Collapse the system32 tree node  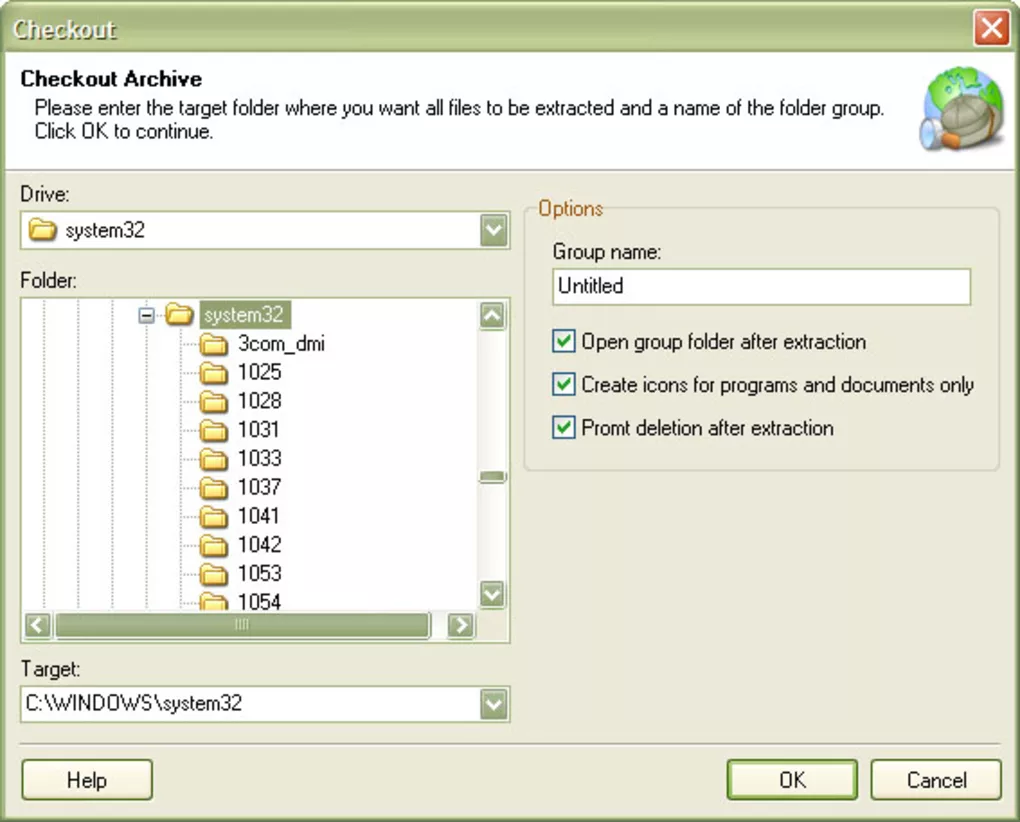click(x=147, y=315)
